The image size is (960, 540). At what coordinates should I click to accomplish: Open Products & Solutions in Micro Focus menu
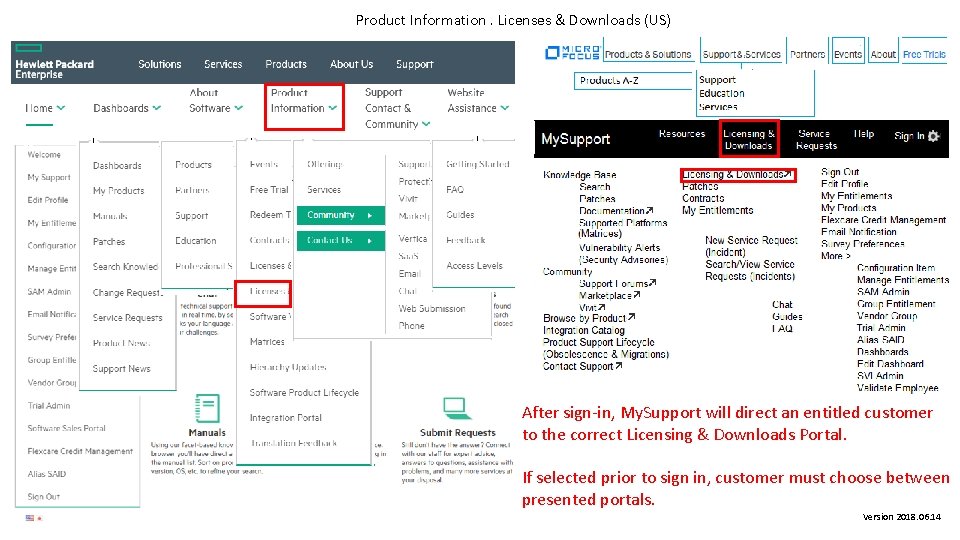648,54
